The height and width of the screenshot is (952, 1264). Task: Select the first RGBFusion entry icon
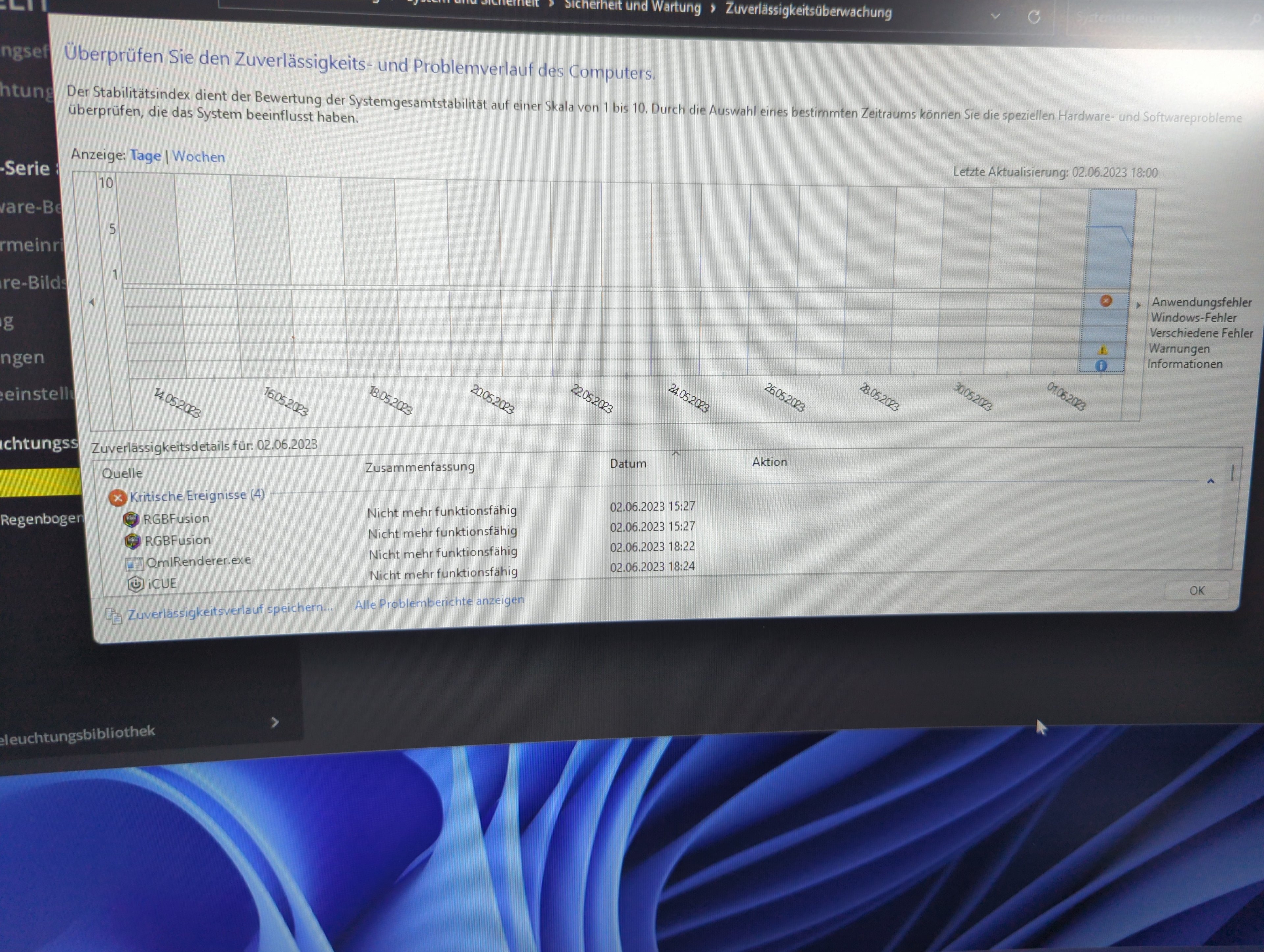pyautogui.click(x=131, y=519)
